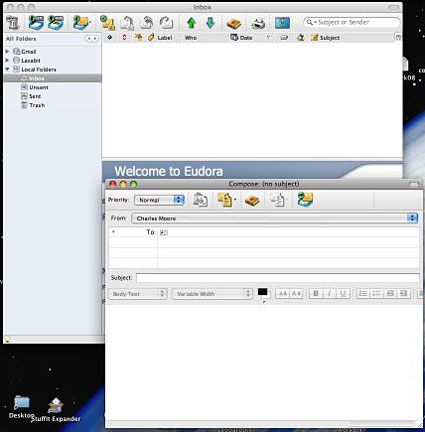
Task: Select the Trash folder in folder pane
Action: 37,105
